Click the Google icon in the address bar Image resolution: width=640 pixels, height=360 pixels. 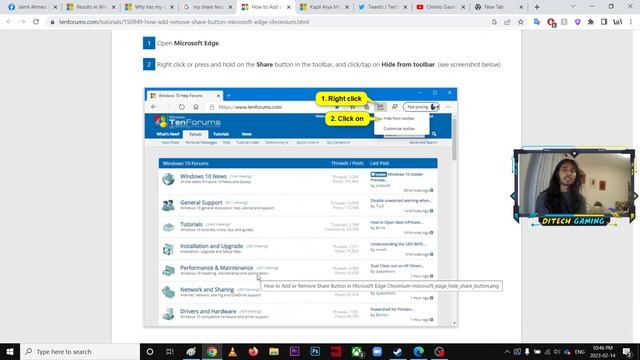click(494, 22)
